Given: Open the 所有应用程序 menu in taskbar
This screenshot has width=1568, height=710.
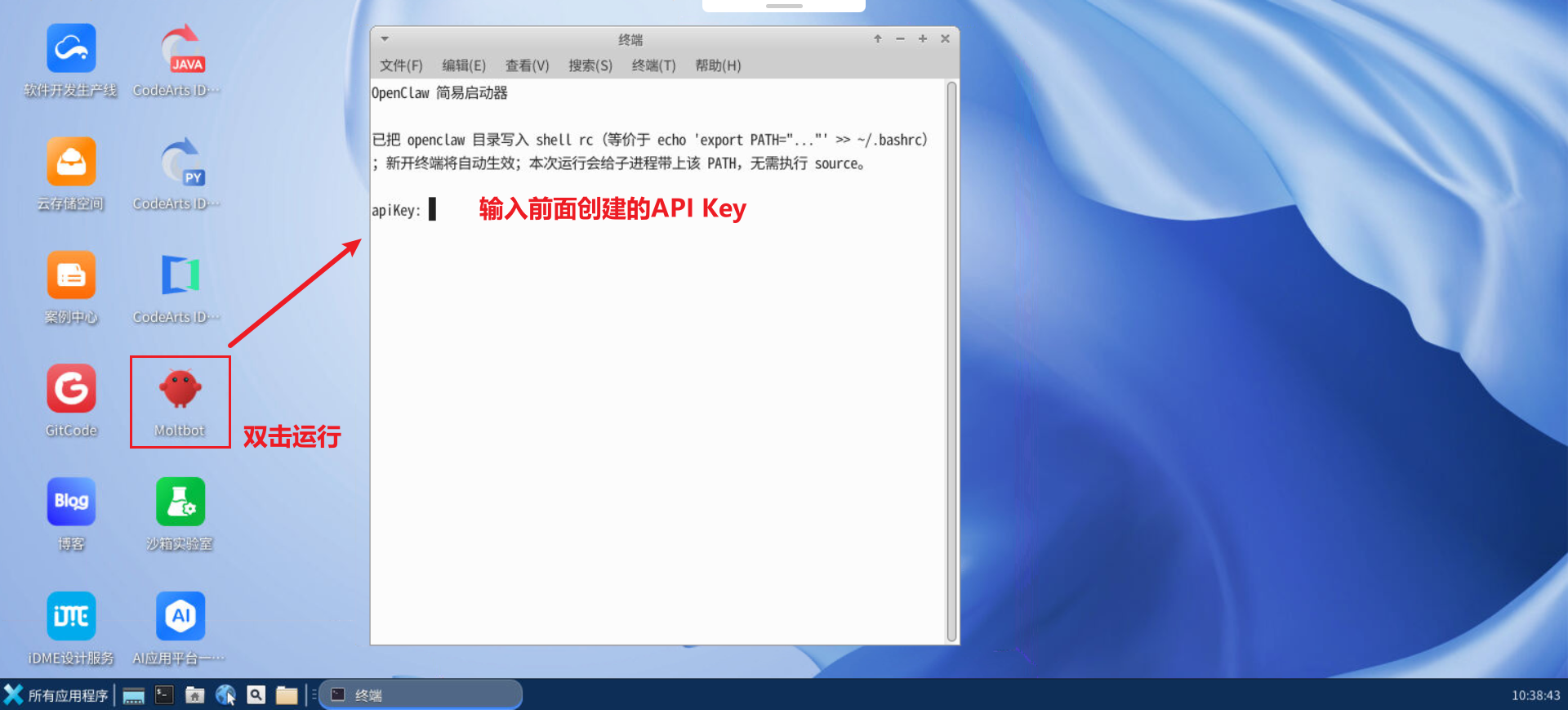Looking at the screenshot, I should tap(56, 695).
